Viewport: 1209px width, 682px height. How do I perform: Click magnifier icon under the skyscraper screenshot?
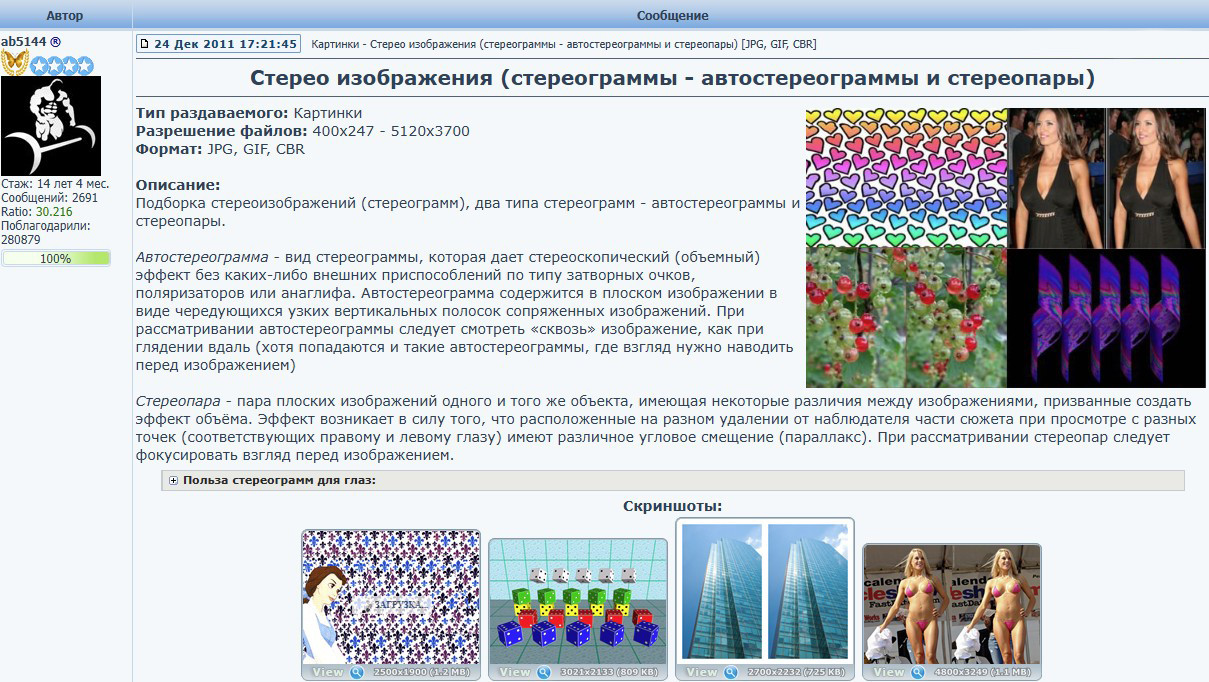(x=731, y=673)
